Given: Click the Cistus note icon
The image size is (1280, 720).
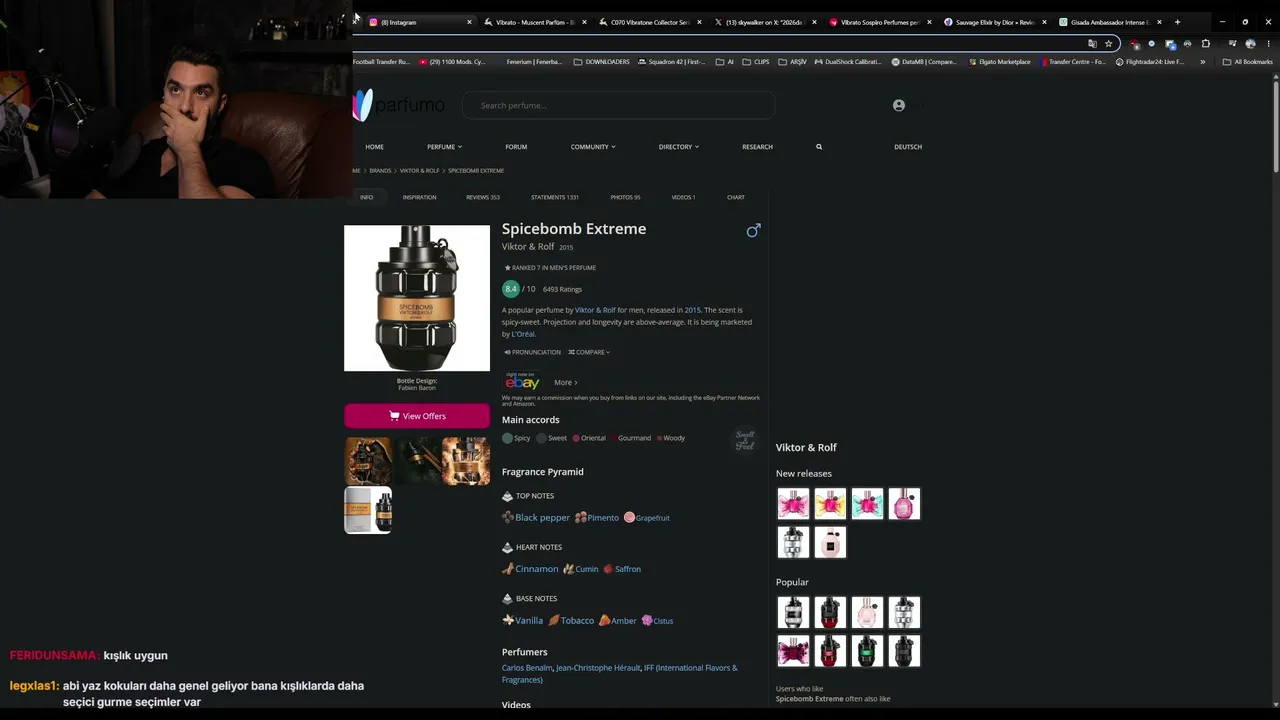Looking at the screenshot, I should click(x=647, y=620).
